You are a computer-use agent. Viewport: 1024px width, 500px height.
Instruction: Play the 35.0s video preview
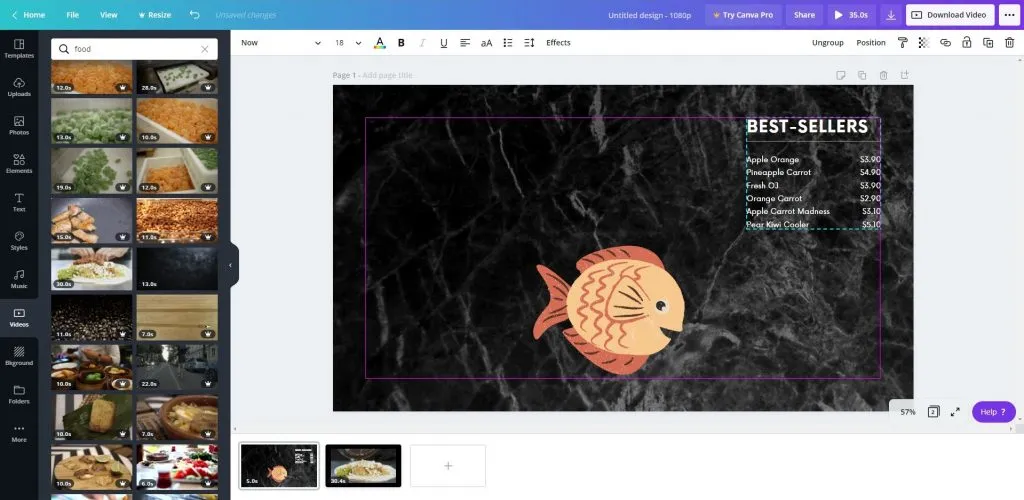(852, 14)
